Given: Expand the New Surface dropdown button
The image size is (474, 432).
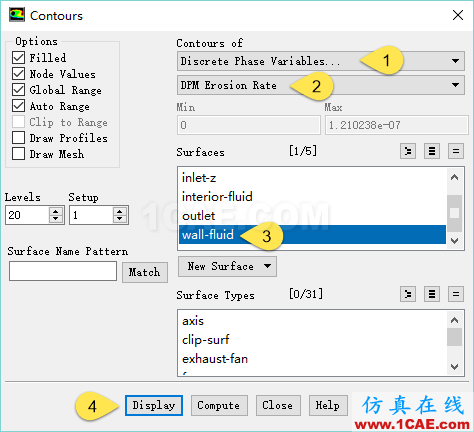Looking at the screenshot, I should 227,266.
